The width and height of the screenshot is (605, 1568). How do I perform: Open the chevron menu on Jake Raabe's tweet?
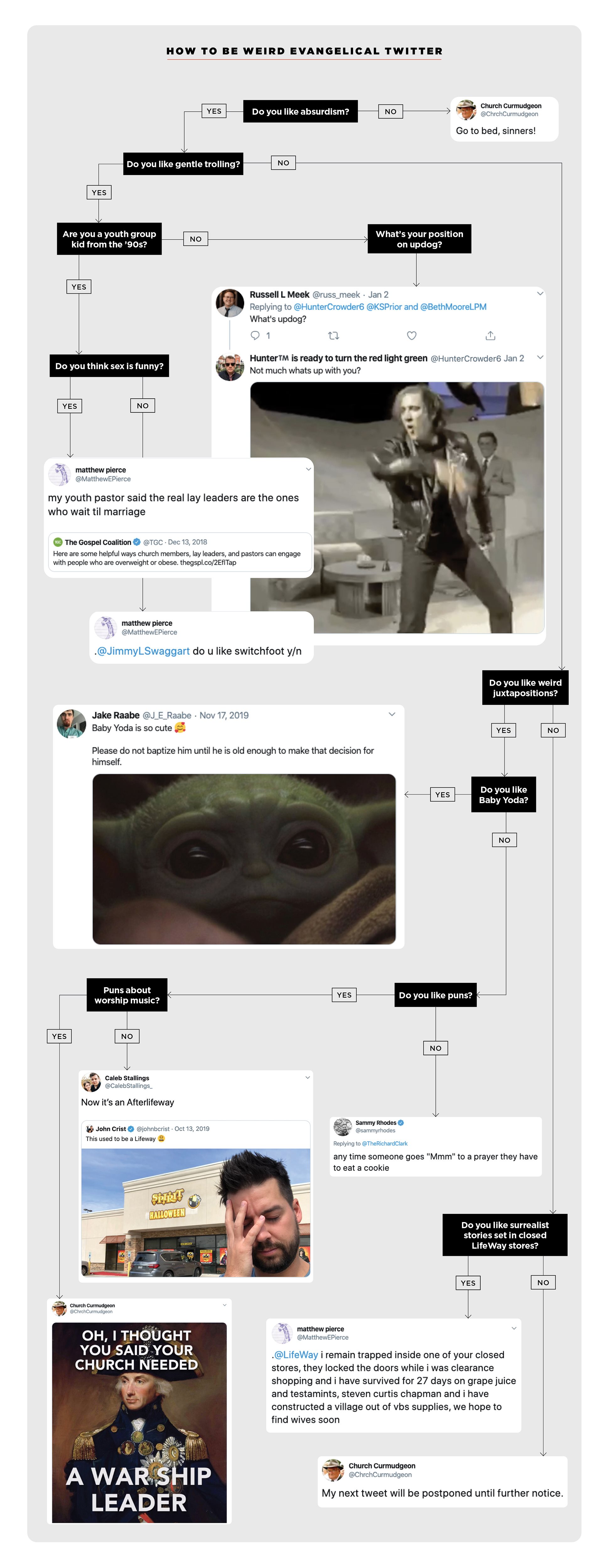click(x=392, y=714)
